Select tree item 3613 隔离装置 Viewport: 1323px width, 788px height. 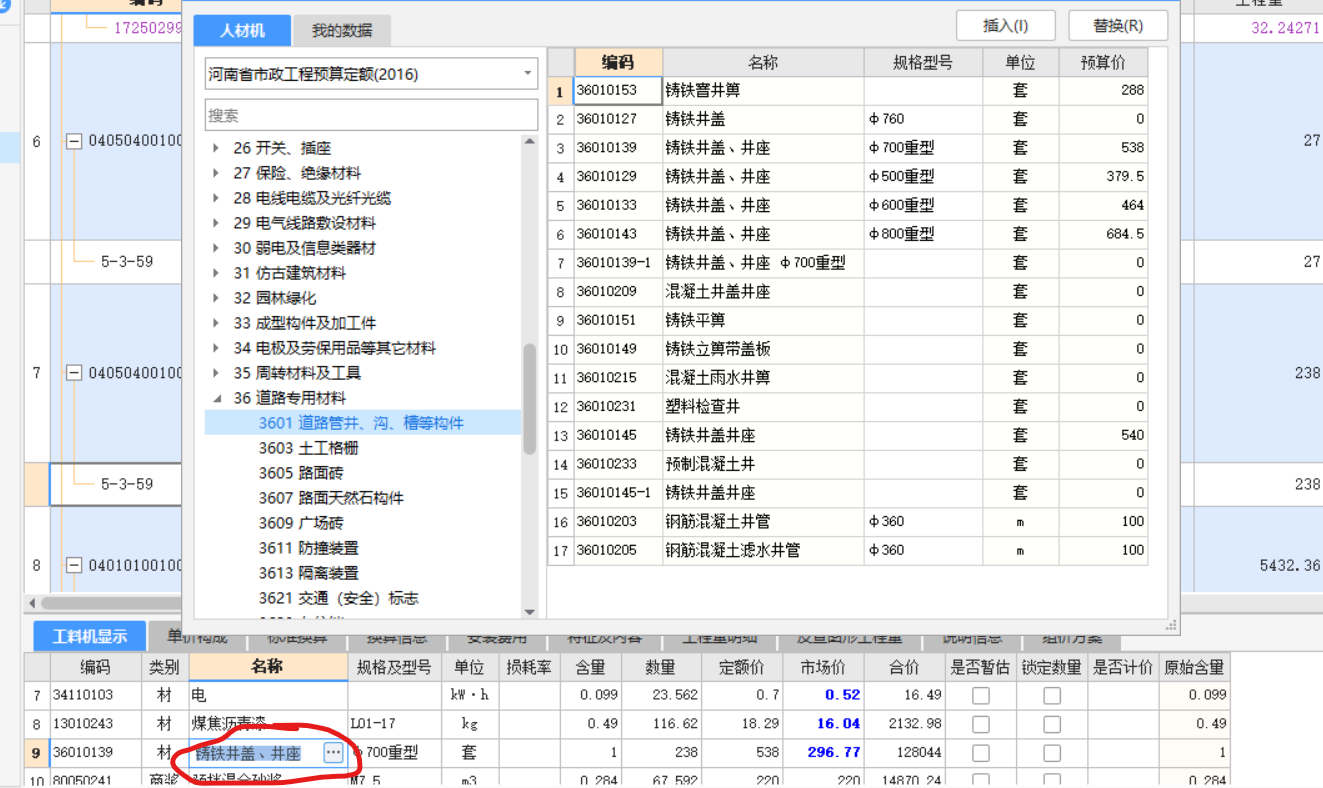pos(309,573)
